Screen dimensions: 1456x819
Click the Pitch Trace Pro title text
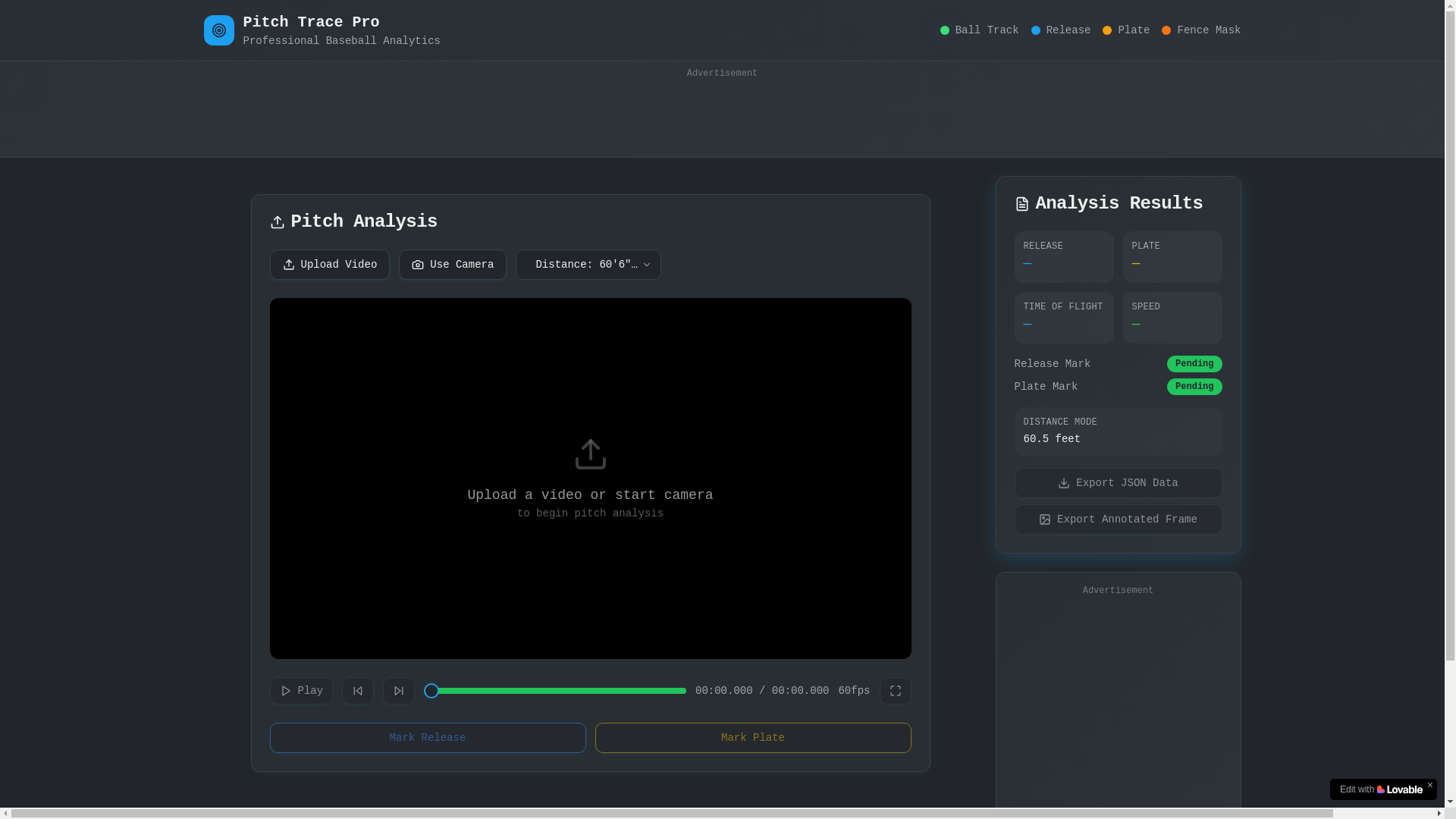[311, 23]
